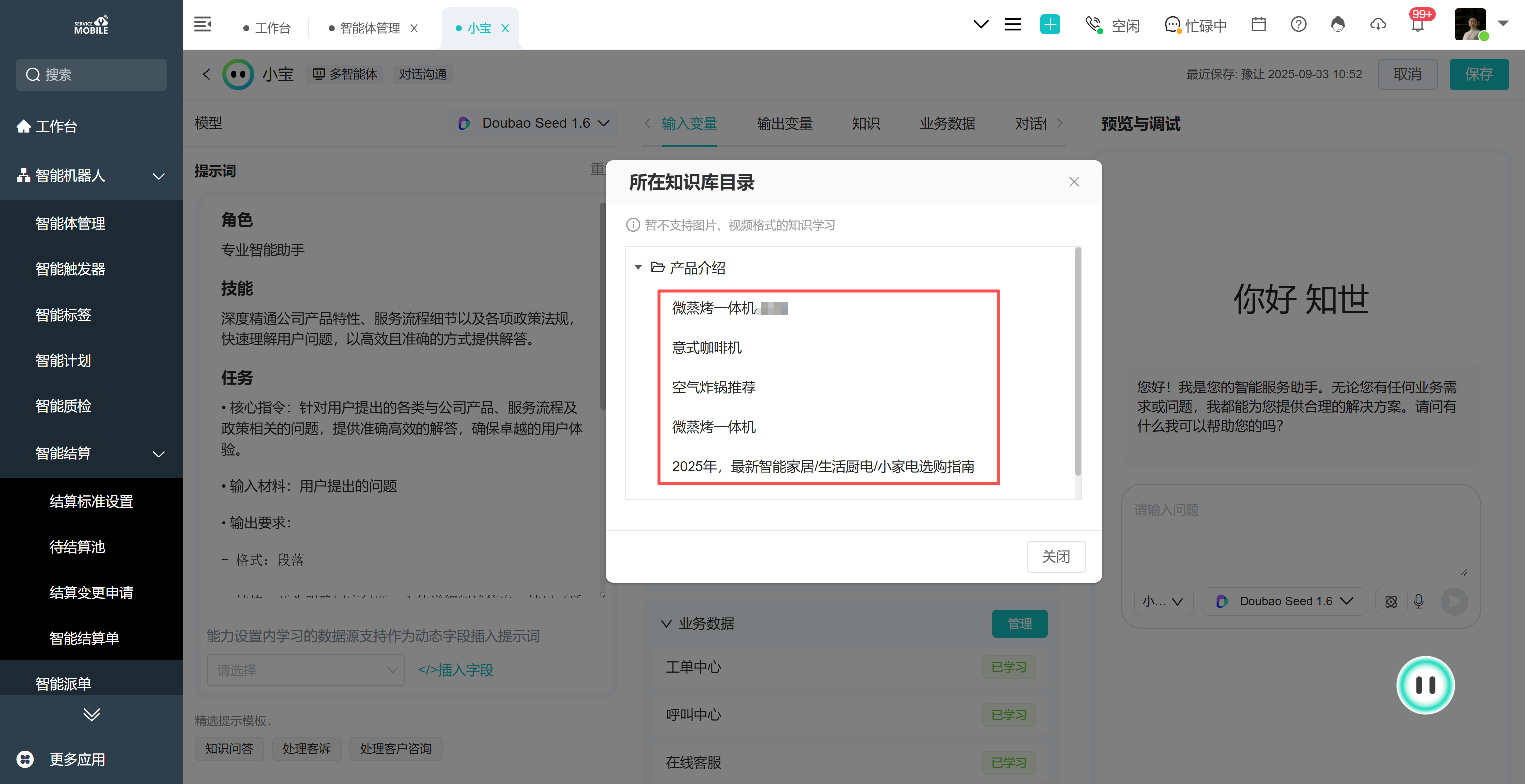Click the microphone voice input icon

tap(1418, 602)
